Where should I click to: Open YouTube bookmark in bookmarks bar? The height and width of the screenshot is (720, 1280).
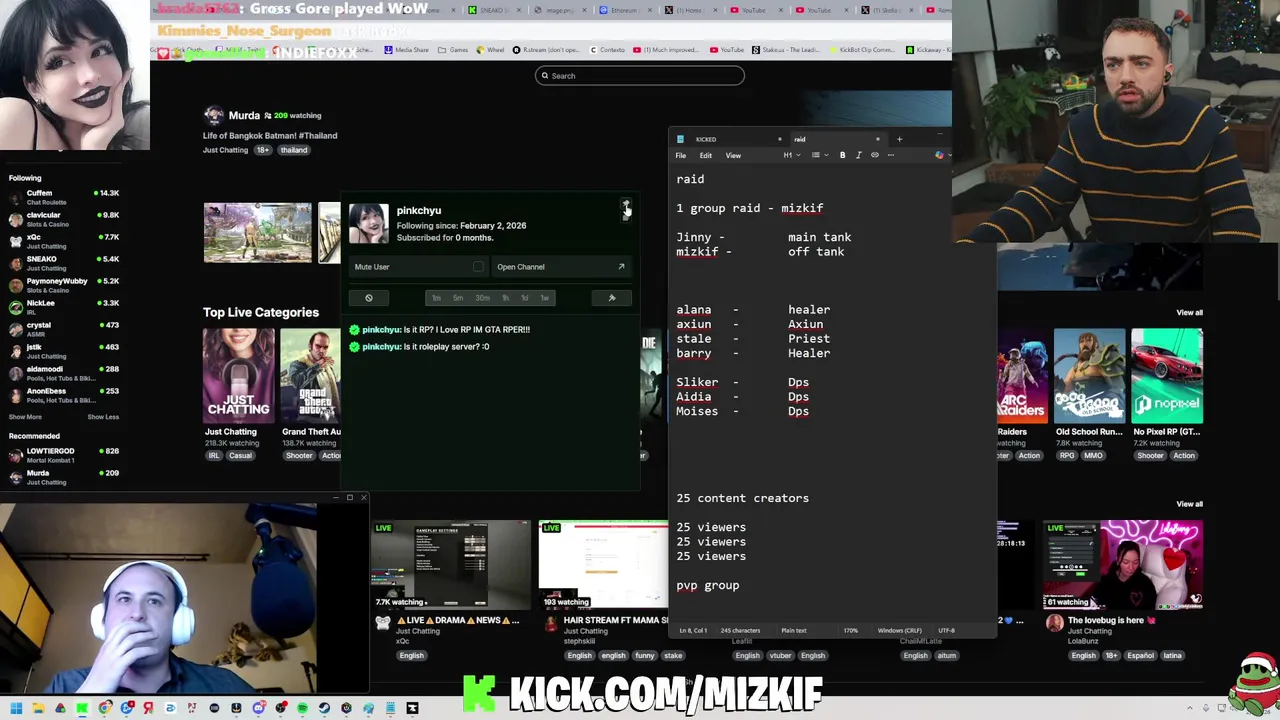pos(727,50)
